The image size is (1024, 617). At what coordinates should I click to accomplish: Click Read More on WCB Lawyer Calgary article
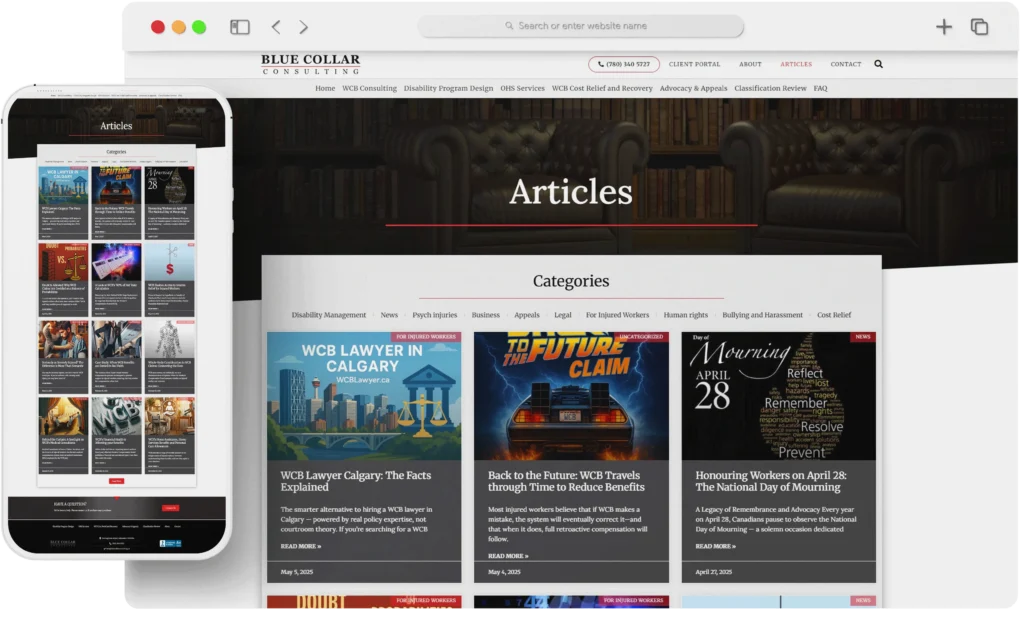pyautogui.click(x=300, y=546)
